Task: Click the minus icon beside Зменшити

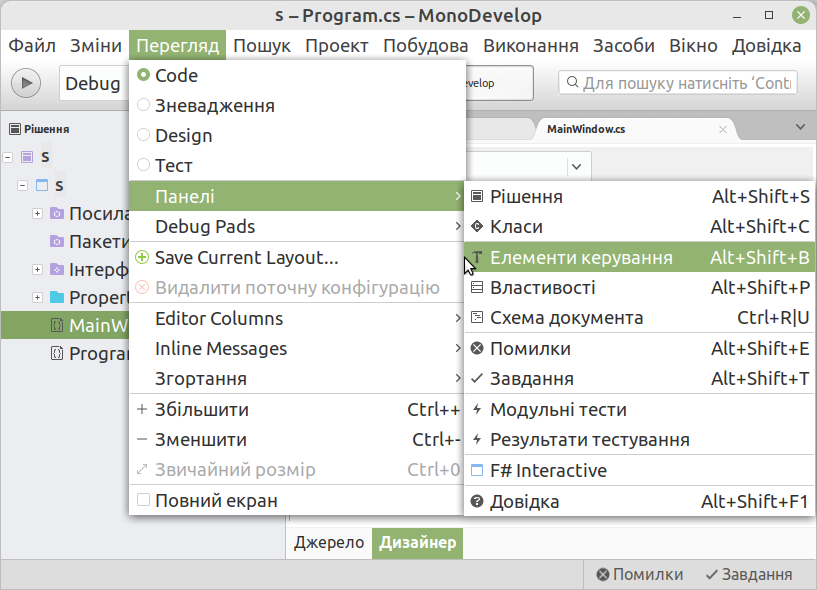Action: pyautogui.click(x=142, y=439)
